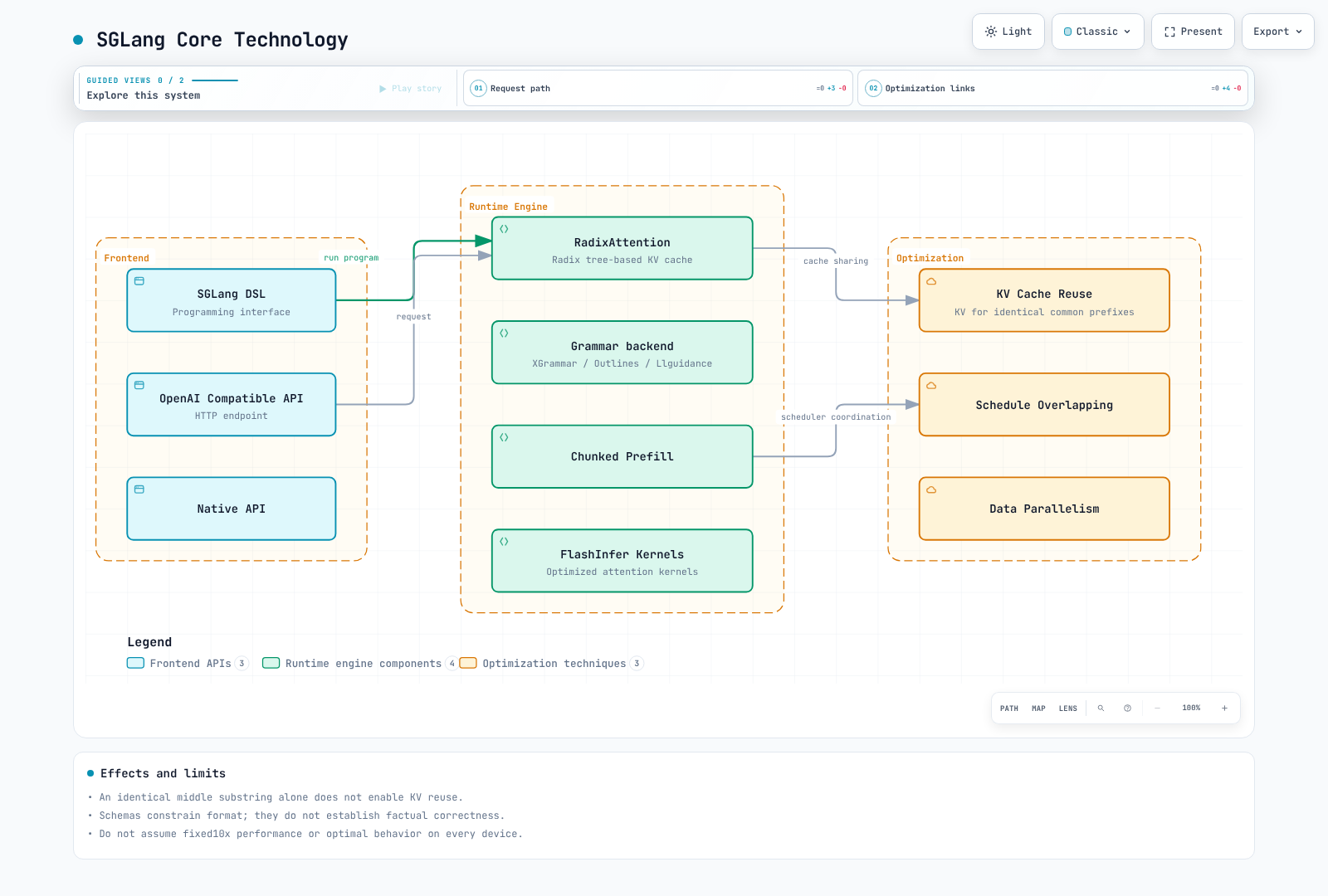Click the cloud icon on Schedule Overlapping node

pyautogui.click(x=931, y=385)
